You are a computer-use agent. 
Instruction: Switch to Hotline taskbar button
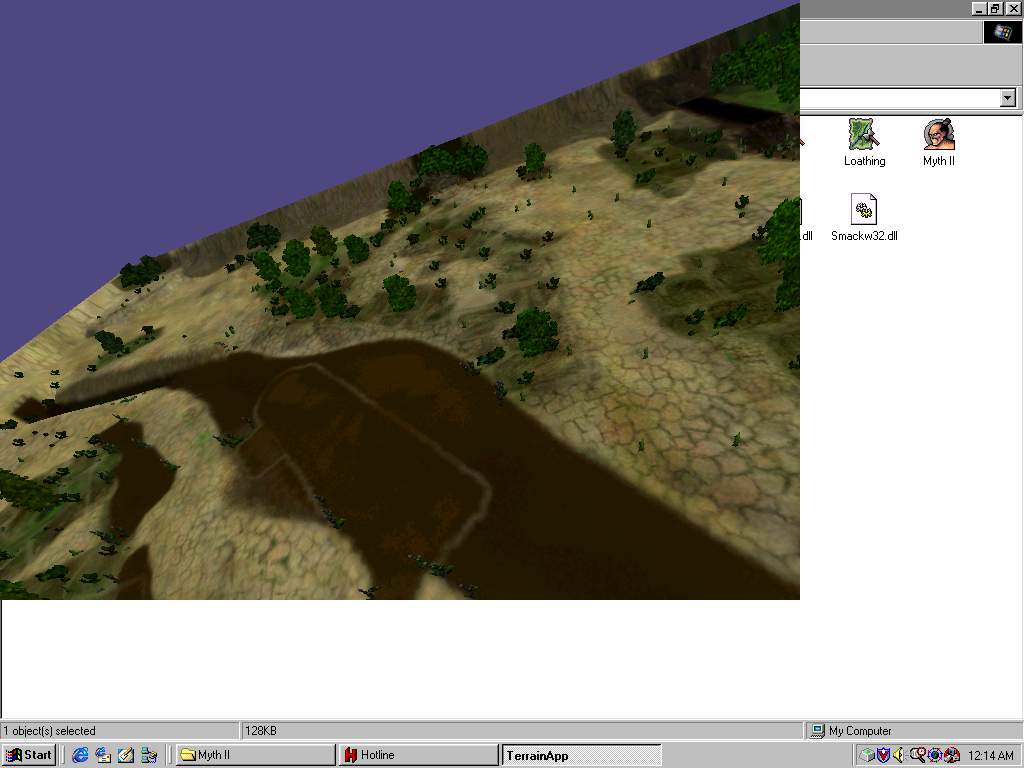pyautogui.click(x=418, y=755)
